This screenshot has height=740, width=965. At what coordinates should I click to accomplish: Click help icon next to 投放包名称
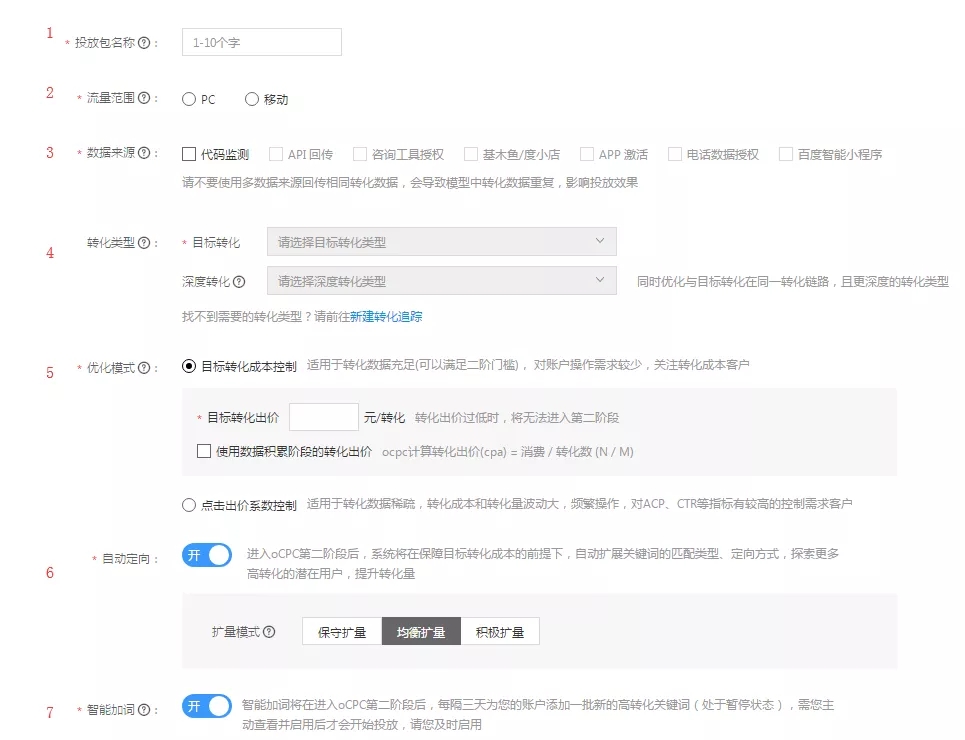[144, 43]
